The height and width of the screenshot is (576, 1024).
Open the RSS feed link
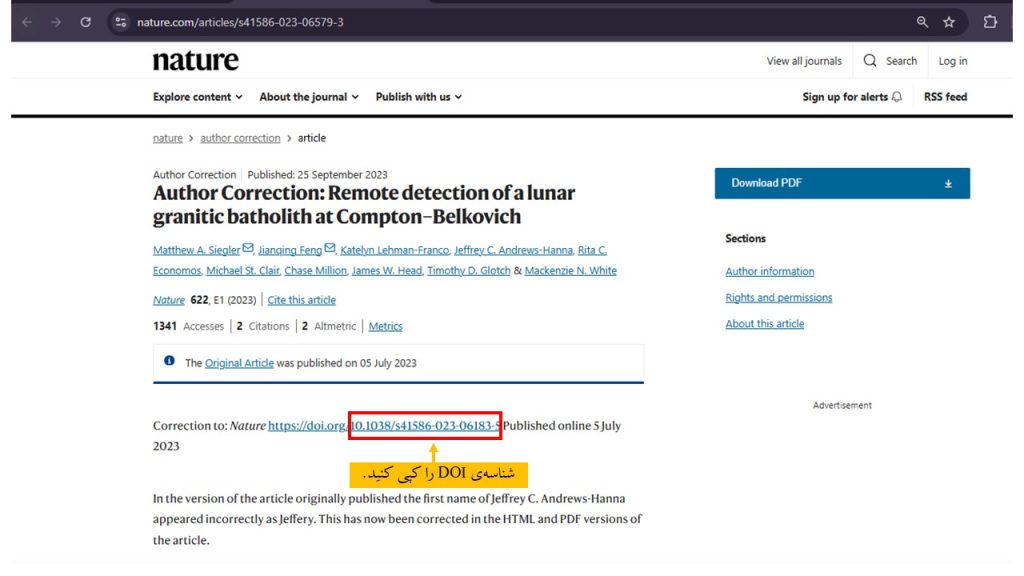tap(945, 97)
